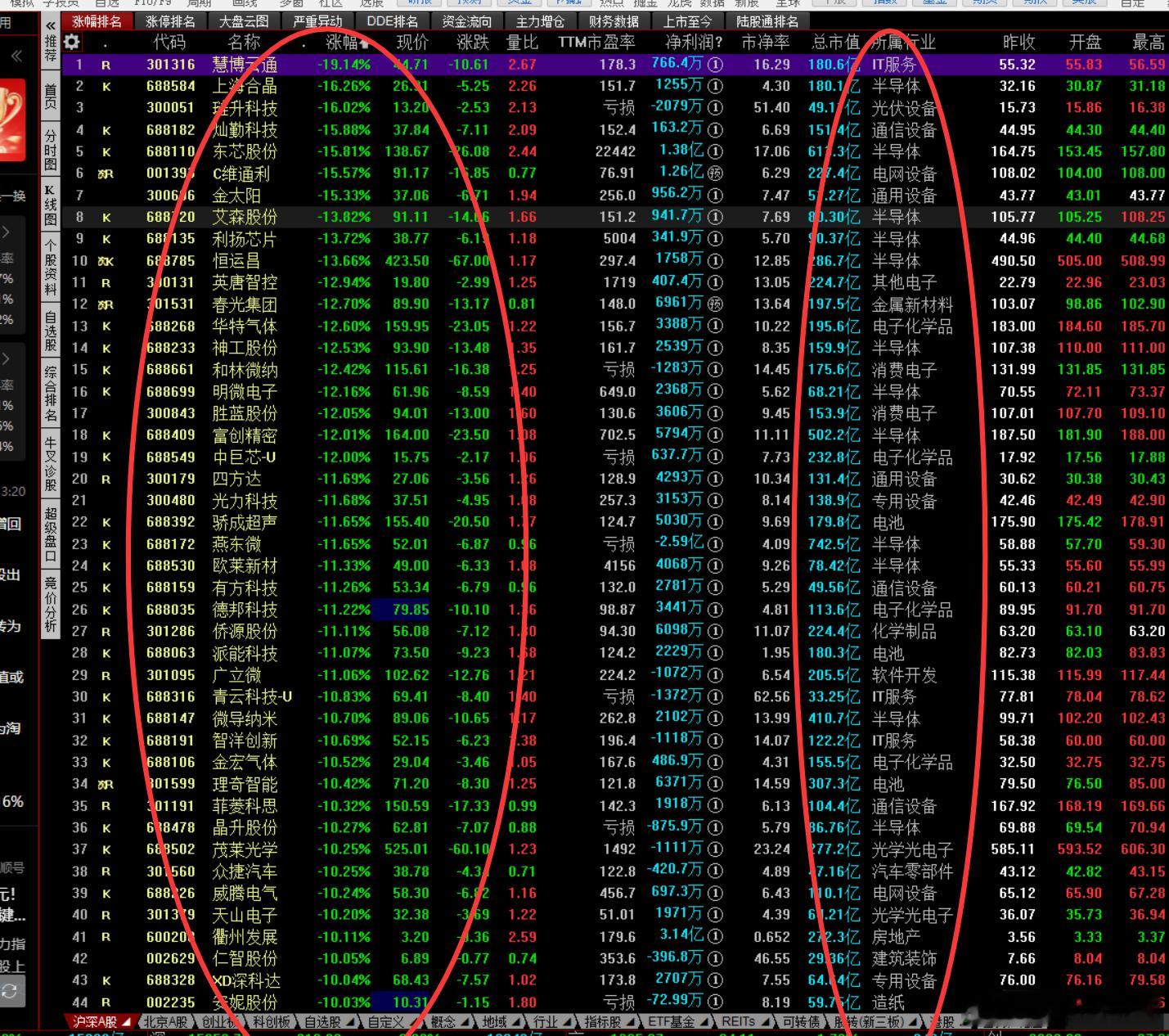Click the marker icon in the 恒运昌 row
Screen dimensions: 1169x1036
(x=106, y=260)
